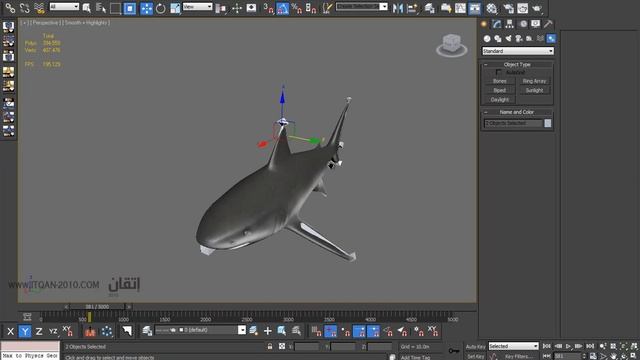Click the Use Pivot Point Center icon
The image size is (640, 360).
click(x=221, y=8)
